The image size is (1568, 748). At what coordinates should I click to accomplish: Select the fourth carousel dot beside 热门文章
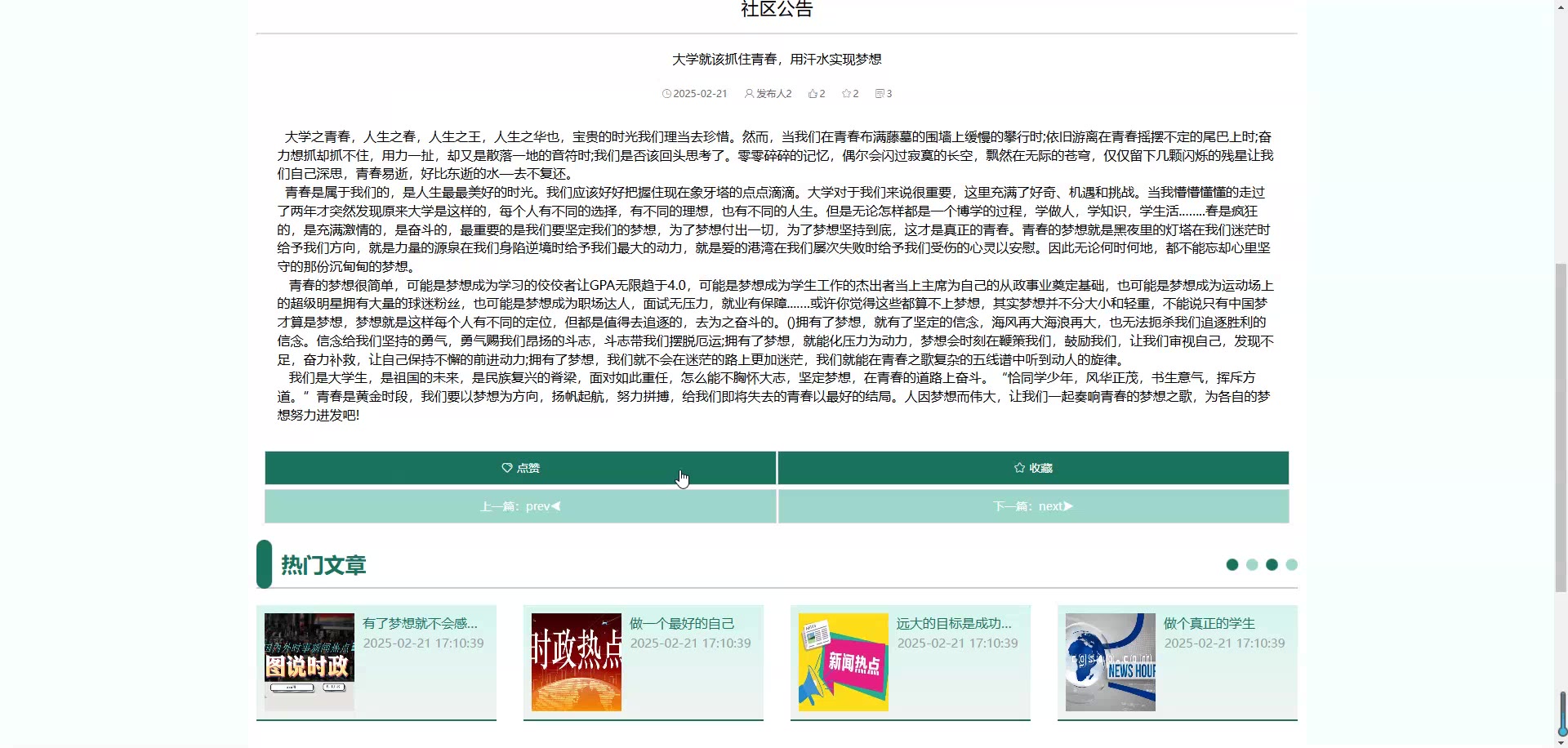(x=1291, y=565)
